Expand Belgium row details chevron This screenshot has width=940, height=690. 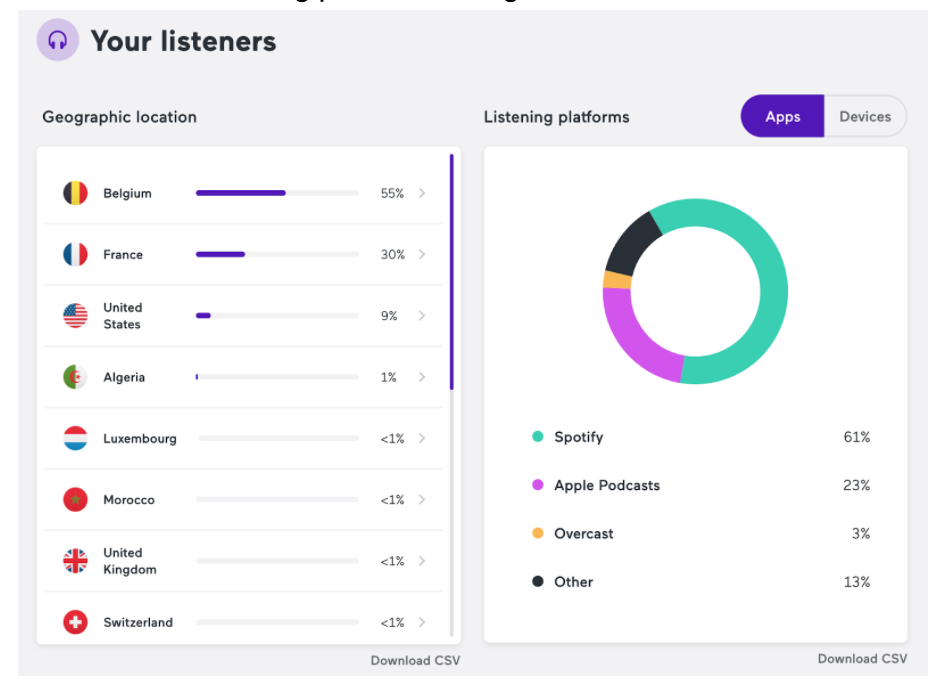click(422, 193)
